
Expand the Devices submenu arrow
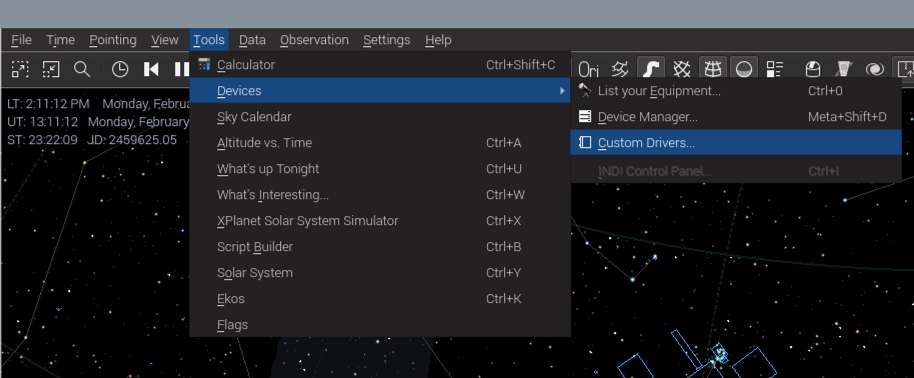562,90
